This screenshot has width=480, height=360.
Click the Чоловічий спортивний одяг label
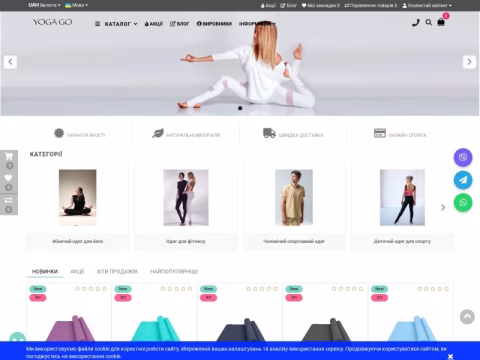(294, 241)
